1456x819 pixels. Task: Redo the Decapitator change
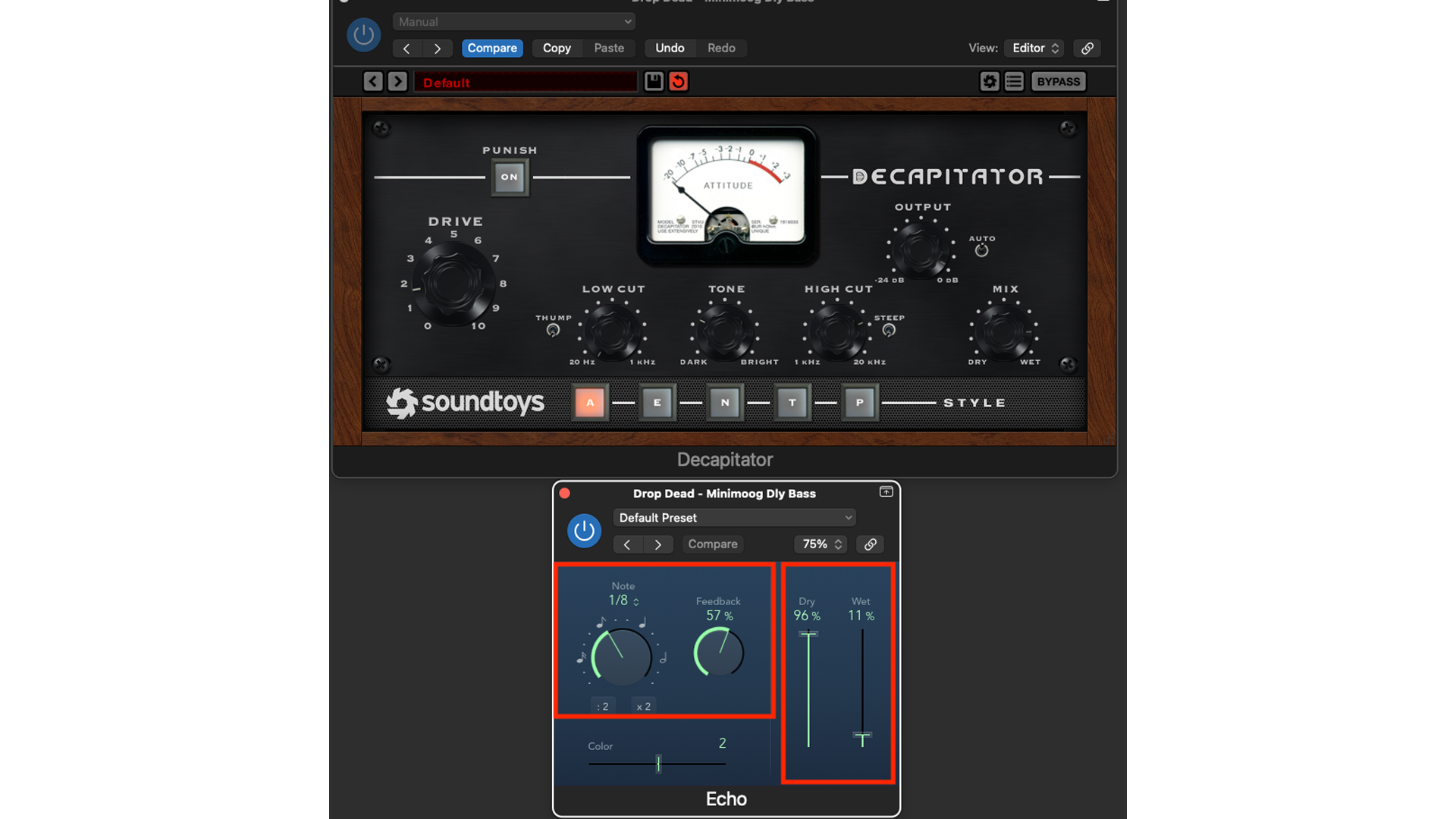tap(721, 49)
